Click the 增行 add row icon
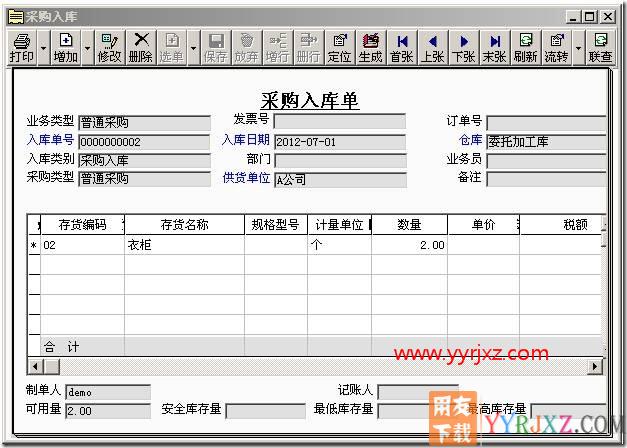This screenshot has width=627, height=448. click(x=278, y=48)
